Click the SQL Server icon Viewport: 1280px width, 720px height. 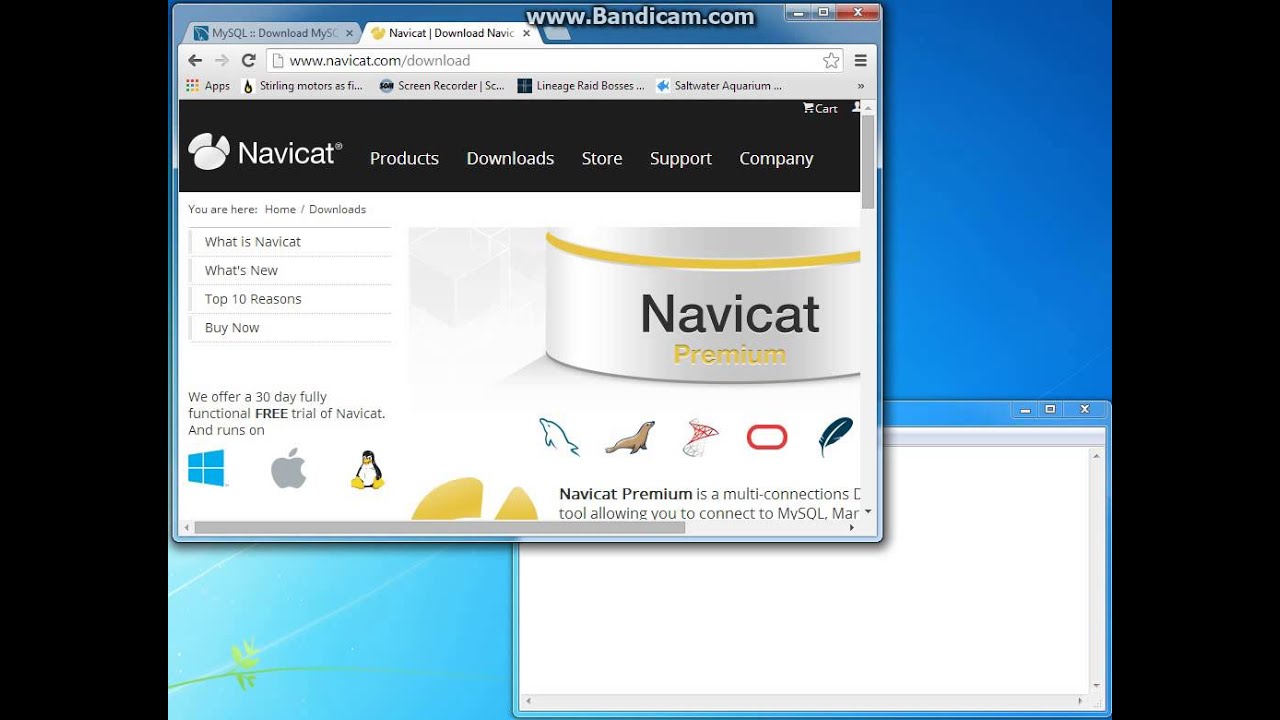click(701, 438)
